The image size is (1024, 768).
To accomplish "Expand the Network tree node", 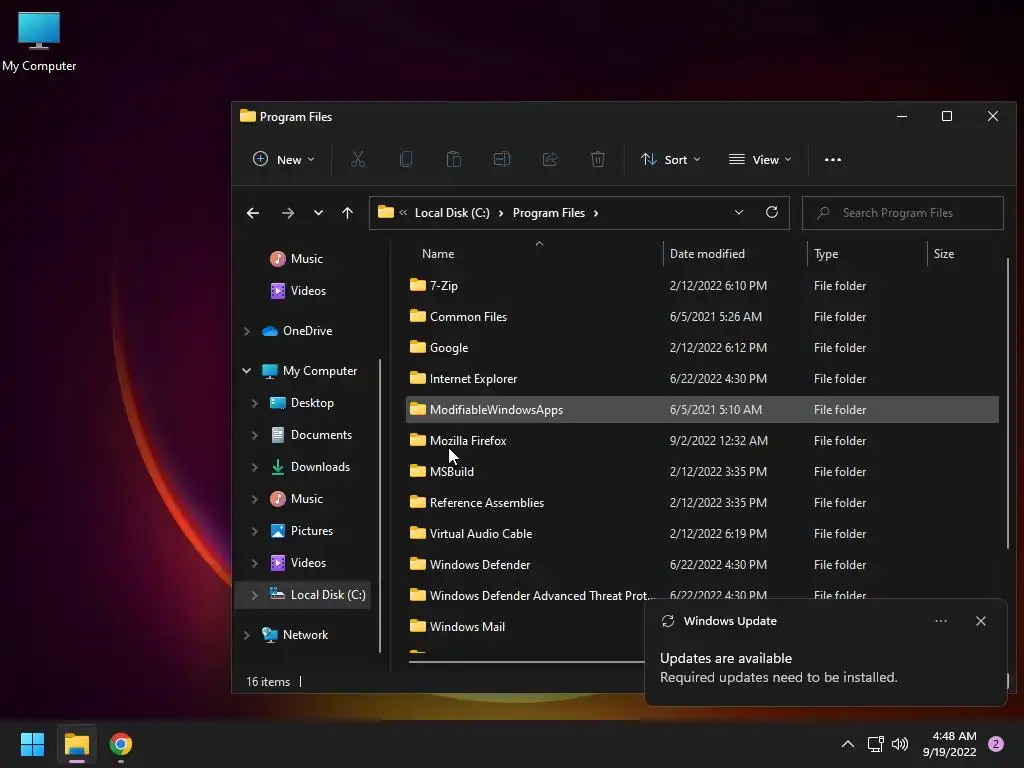I will click(247, 635).
